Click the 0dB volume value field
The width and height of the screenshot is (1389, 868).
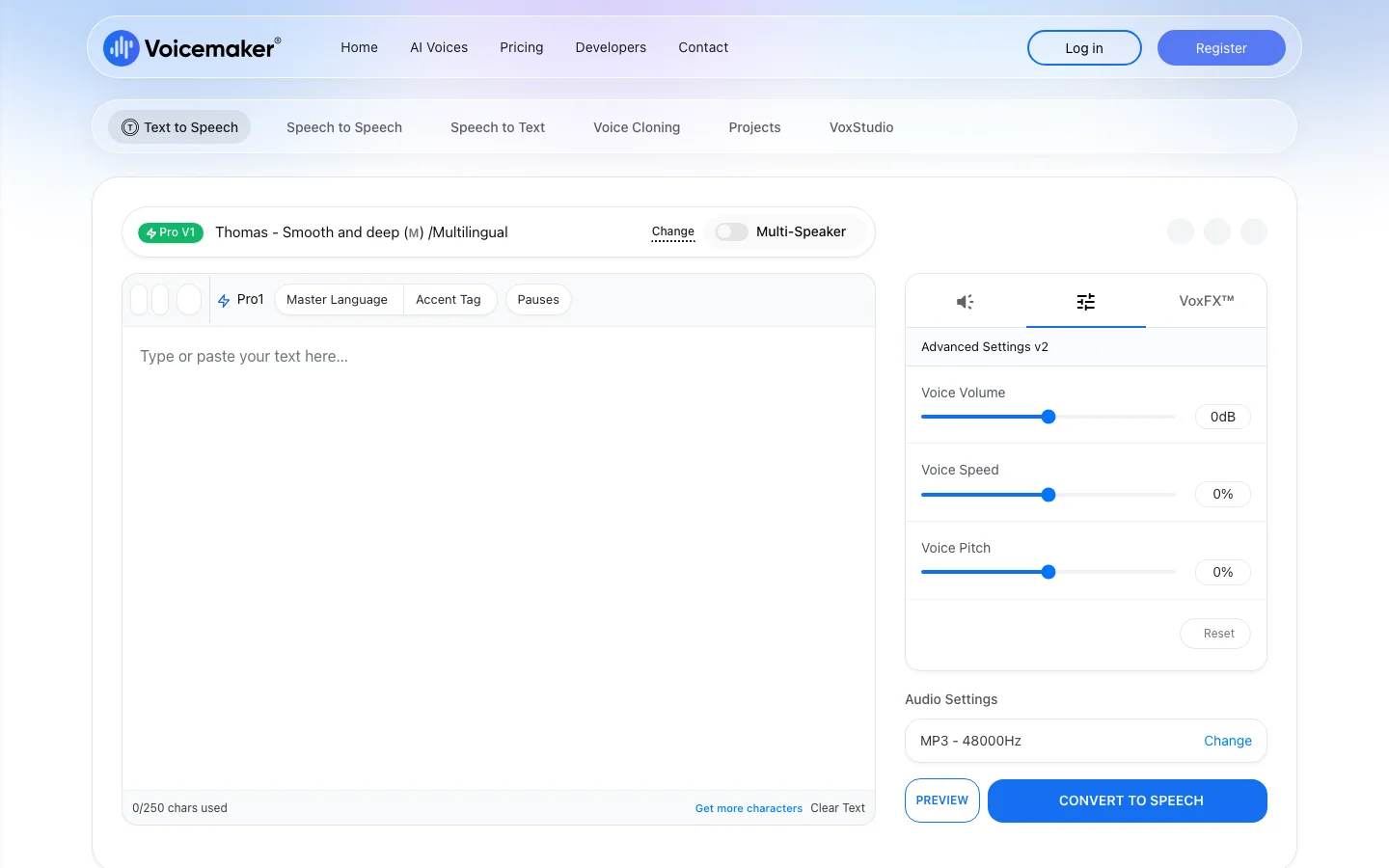pyautogui.click(x=1223, y=417)
